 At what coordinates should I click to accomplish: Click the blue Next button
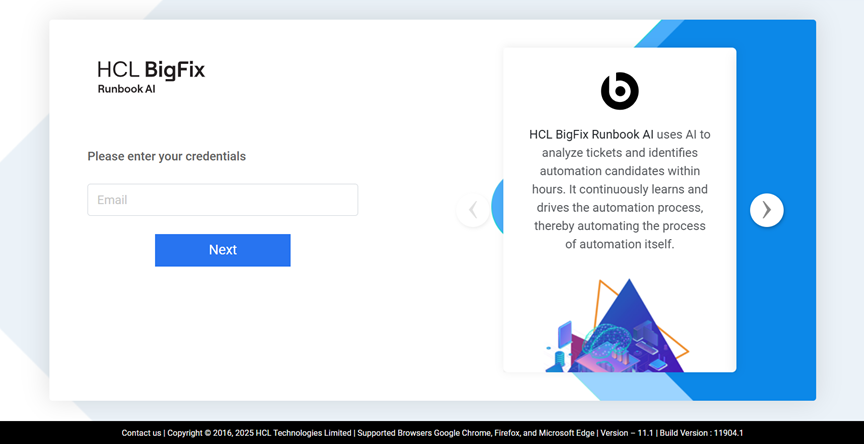[223, 250]
